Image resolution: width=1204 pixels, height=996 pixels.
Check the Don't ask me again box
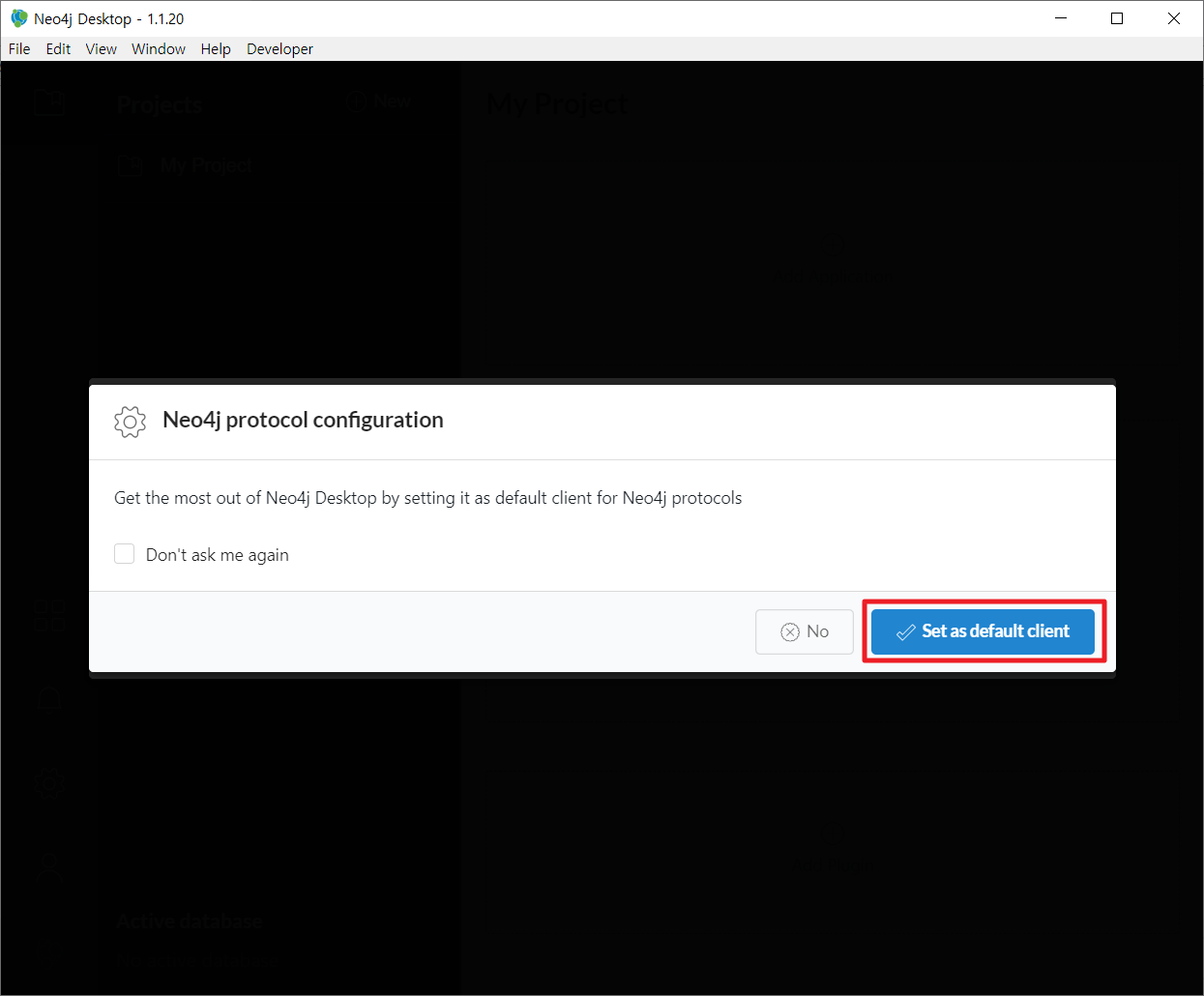[125, 553]
